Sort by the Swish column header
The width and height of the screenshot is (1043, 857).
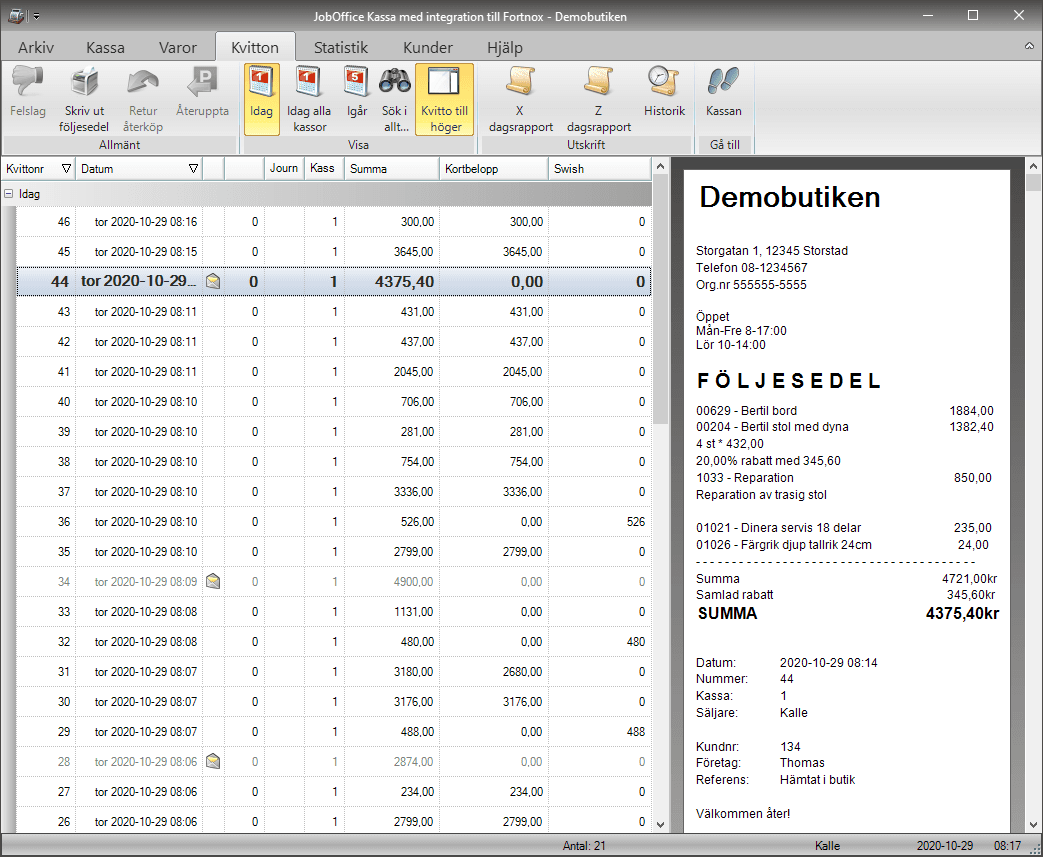pyautogui.click(x=599, y=168)
